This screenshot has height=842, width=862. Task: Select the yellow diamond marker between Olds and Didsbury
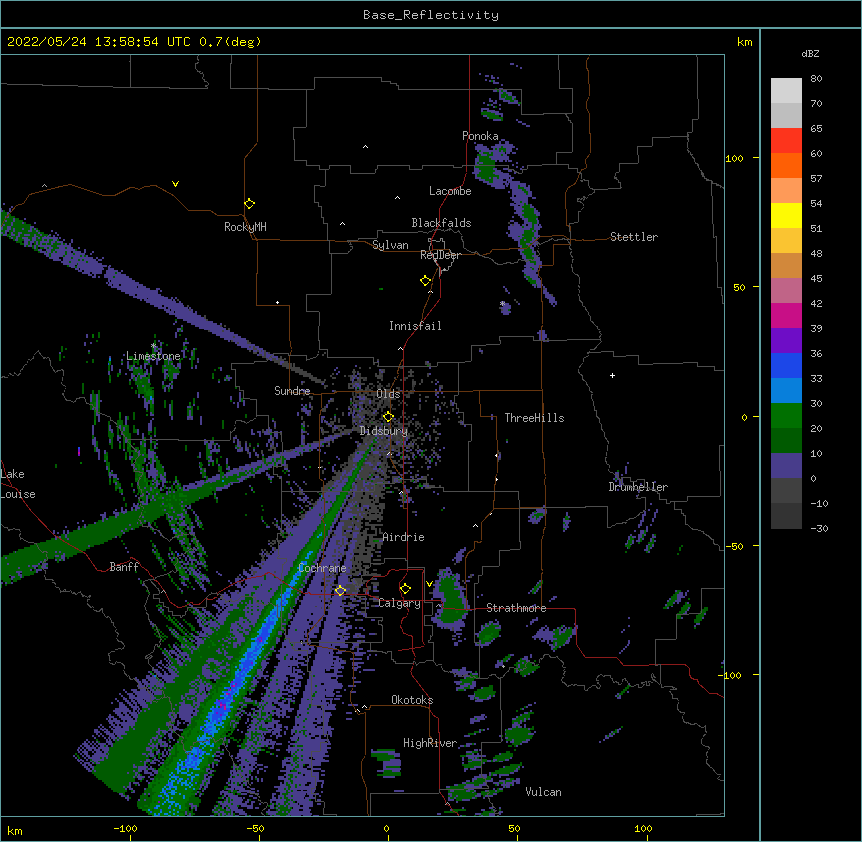coord(389,417)
